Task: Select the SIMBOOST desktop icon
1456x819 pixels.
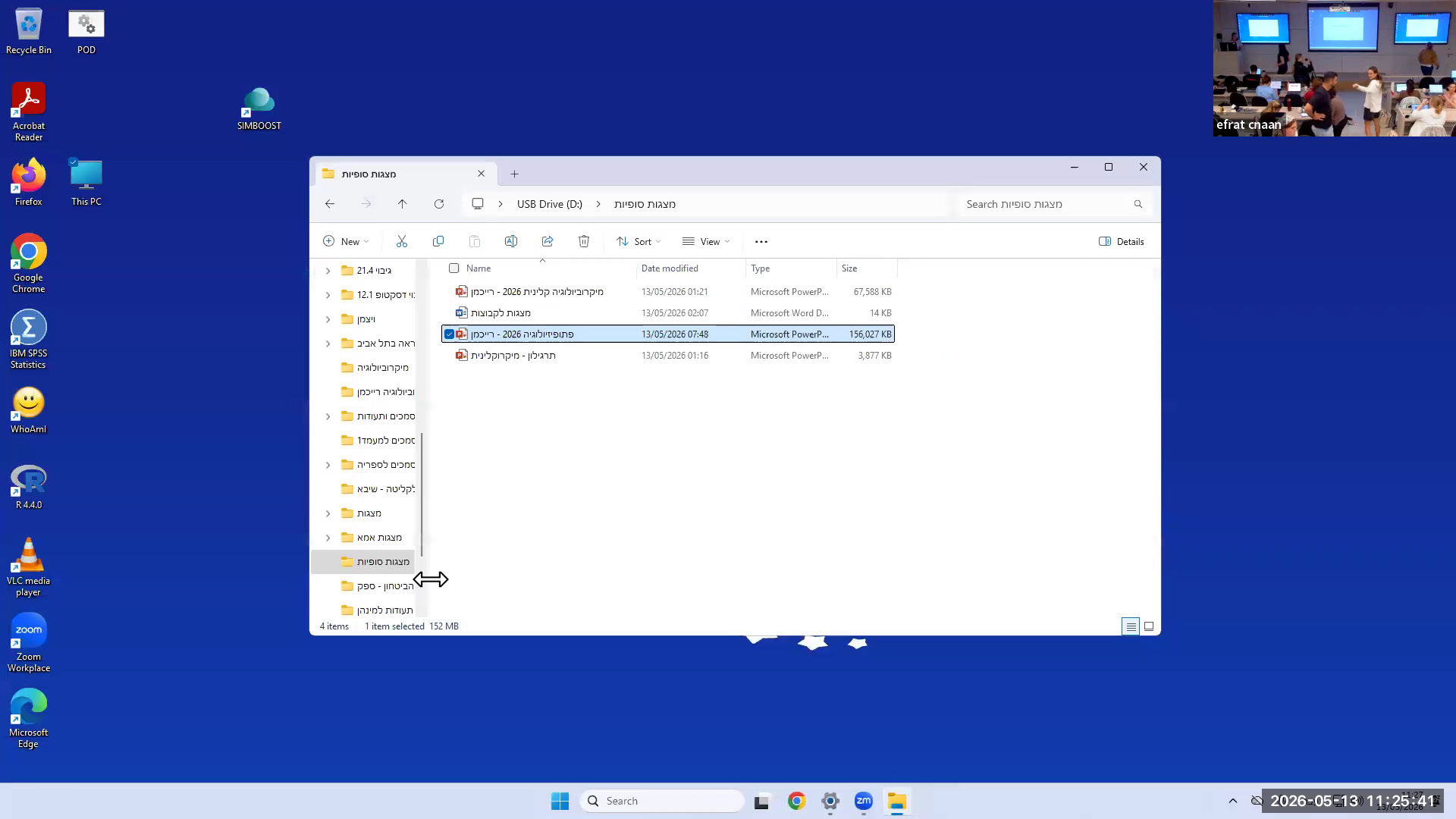Action: point(259,109)
